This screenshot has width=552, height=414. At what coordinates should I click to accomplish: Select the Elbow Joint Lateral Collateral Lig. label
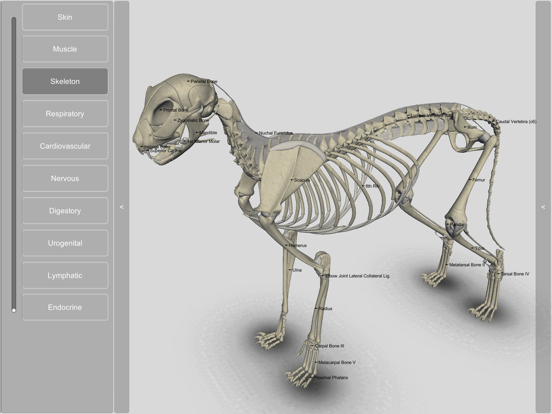click(x=357, y=276)
